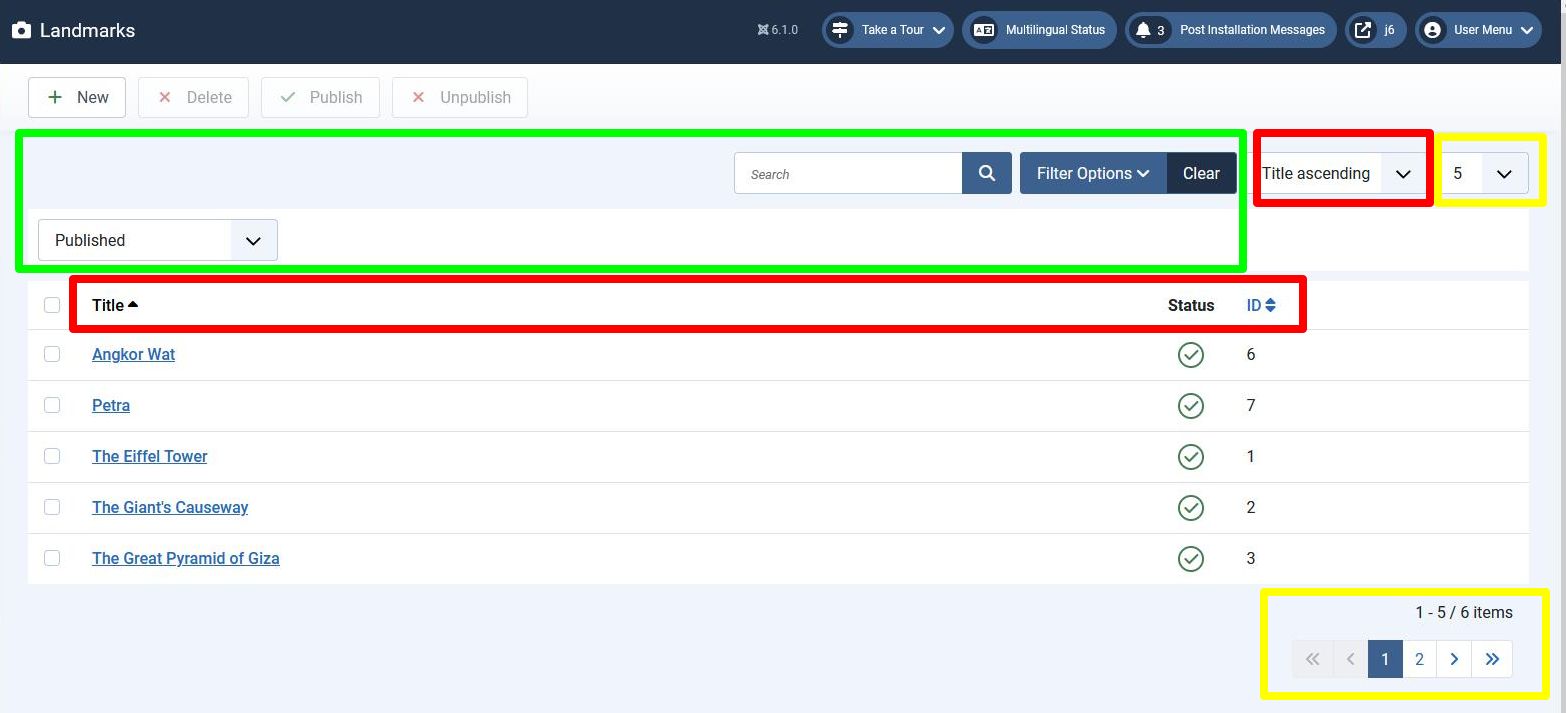
Task: Sort the table by Title column
Action: (115, 305)
